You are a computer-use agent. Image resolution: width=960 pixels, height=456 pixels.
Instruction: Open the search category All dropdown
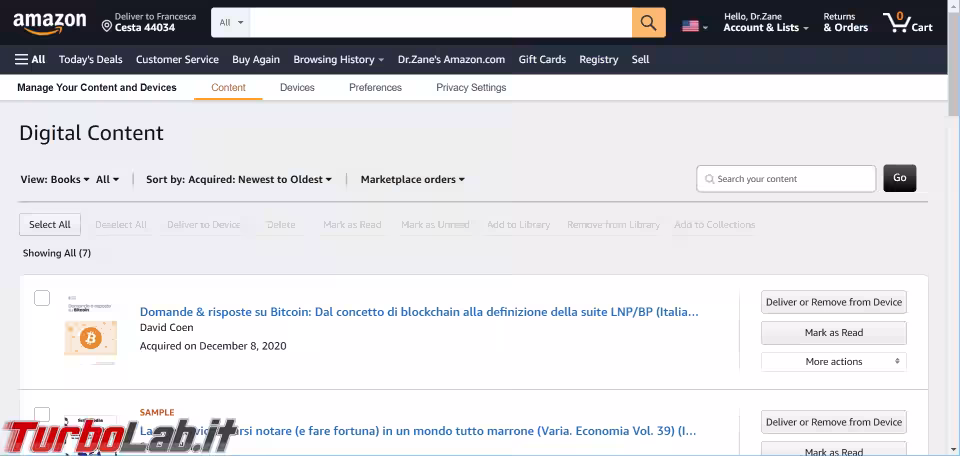click(x=231, y=23)
